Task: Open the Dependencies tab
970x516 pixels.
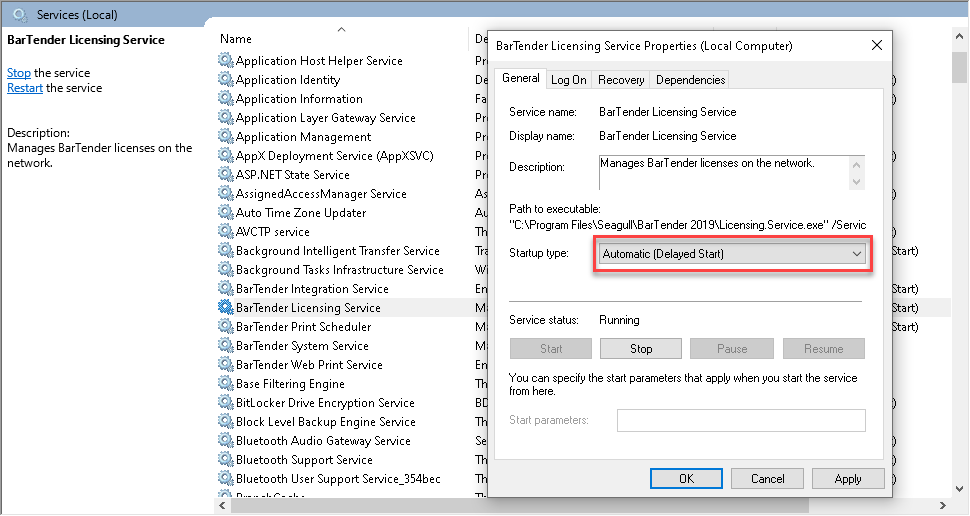Action: coord(690,80)
